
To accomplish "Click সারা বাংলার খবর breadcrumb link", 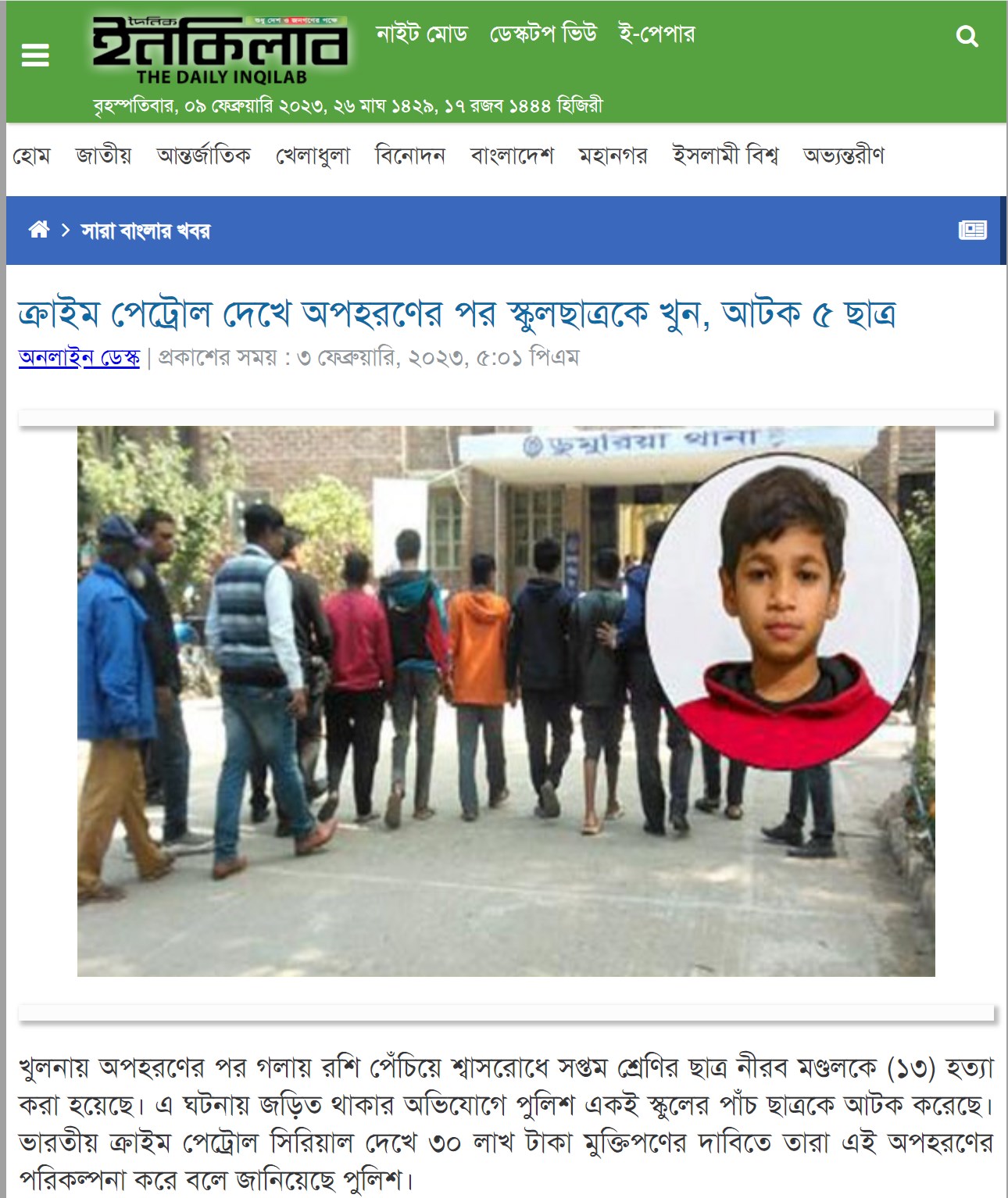I will pyautogui.click(x=145, y=231).
